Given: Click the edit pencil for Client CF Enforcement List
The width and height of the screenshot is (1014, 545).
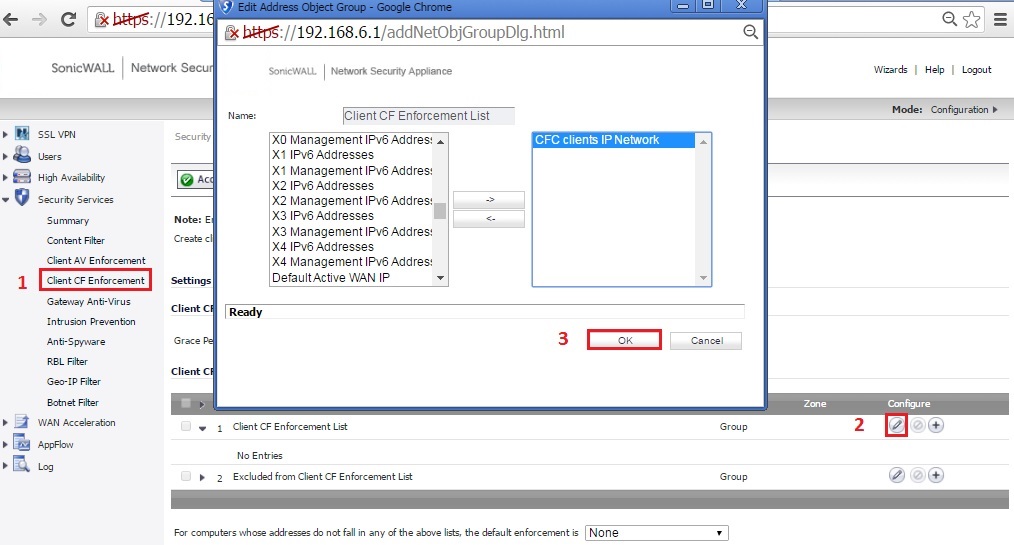Looking at the screenshot, I should pos(897,425).
